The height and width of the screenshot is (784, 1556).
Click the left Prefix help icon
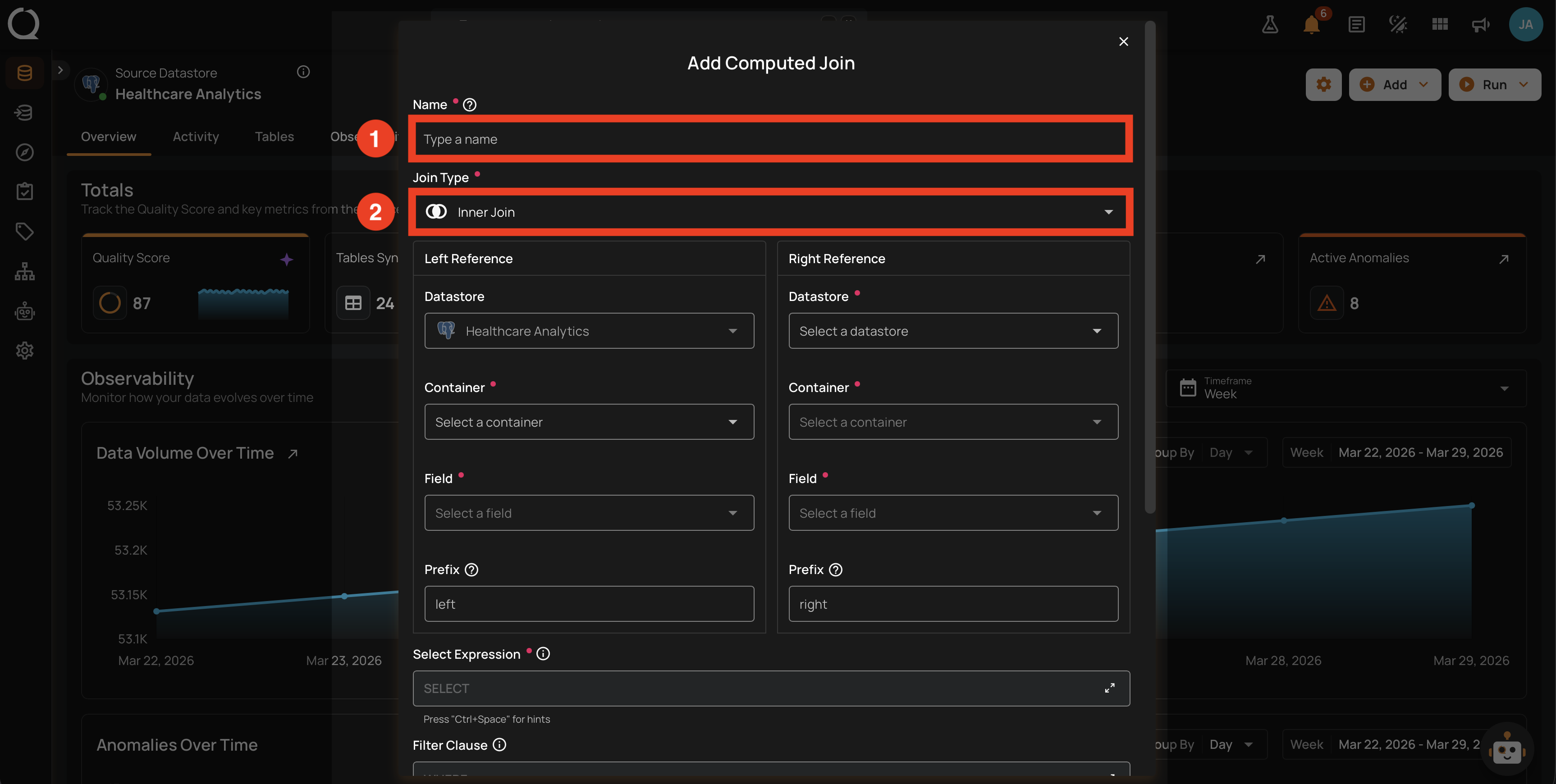pyautogui.click(x=472, y=570)
